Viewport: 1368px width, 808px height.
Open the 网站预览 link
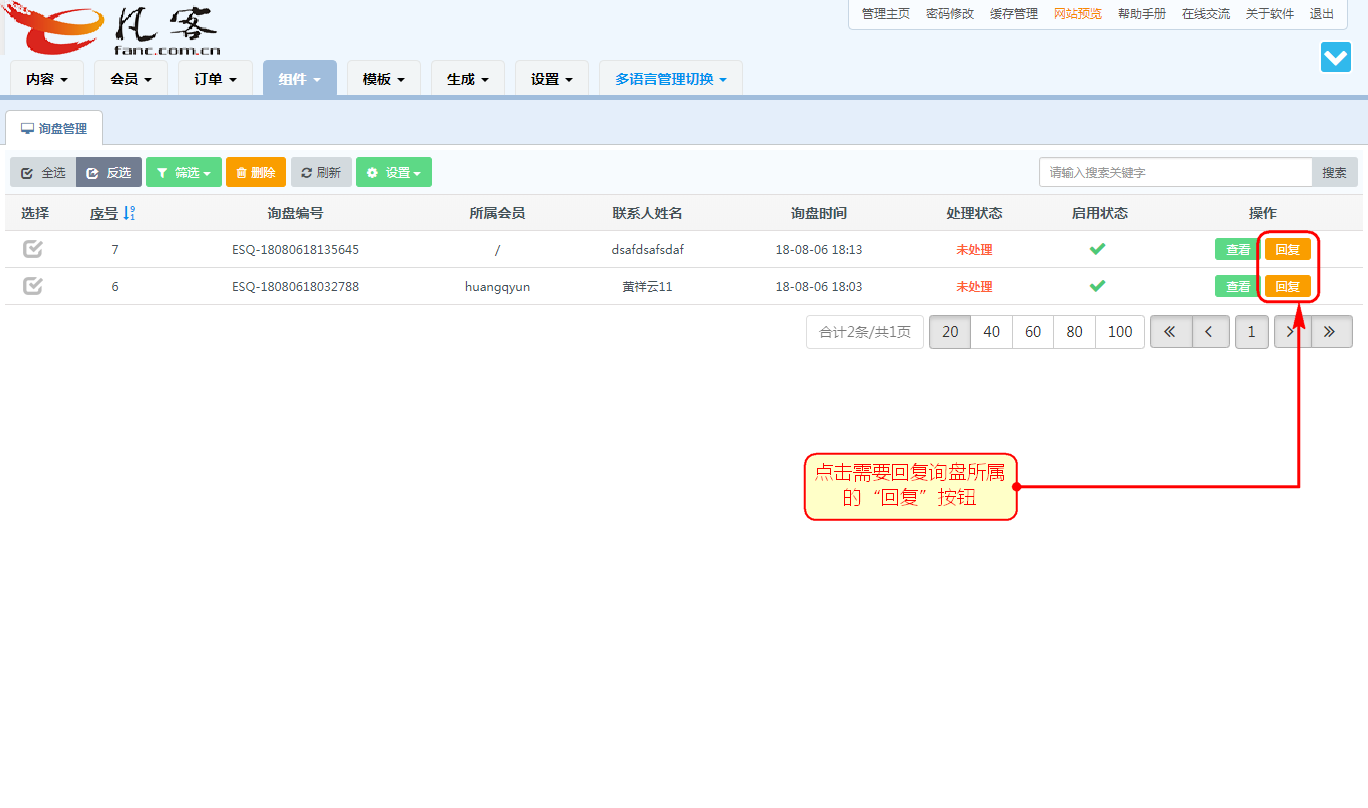(x=1077, y=14)
